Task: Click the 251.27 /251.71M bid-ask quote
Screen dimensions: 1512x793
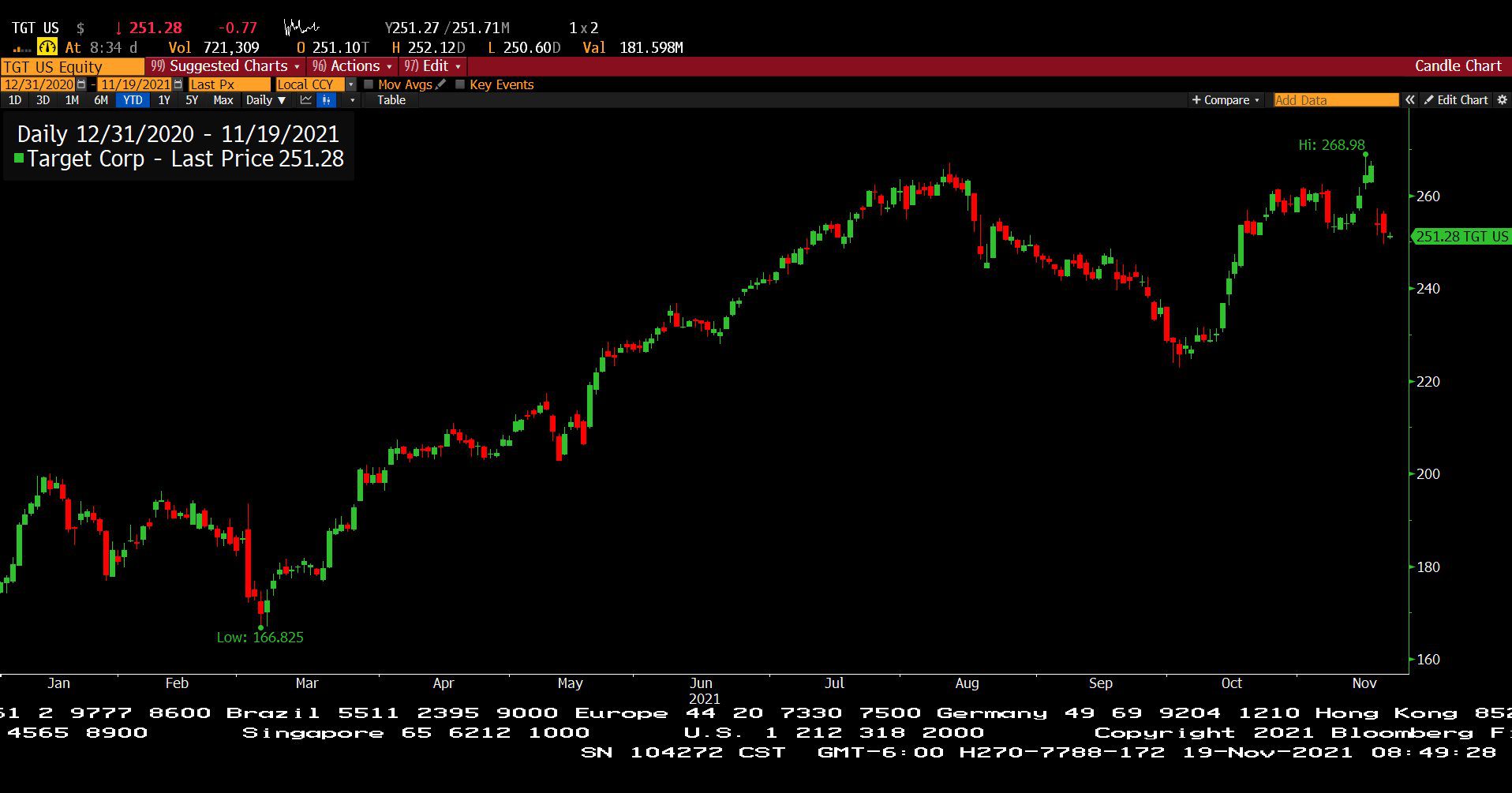Action: [x=447, y=28]
